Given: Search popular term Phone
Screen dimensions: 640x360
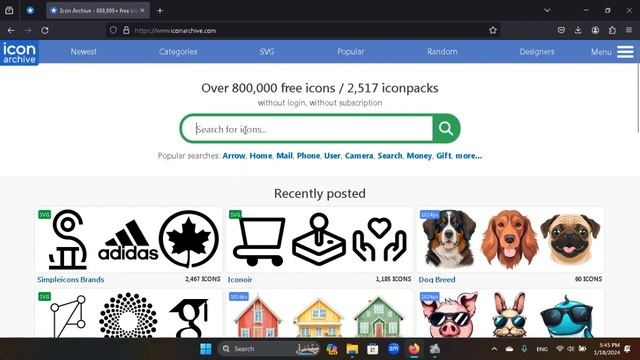Looking at the screenshot, I should click(308, 156).
